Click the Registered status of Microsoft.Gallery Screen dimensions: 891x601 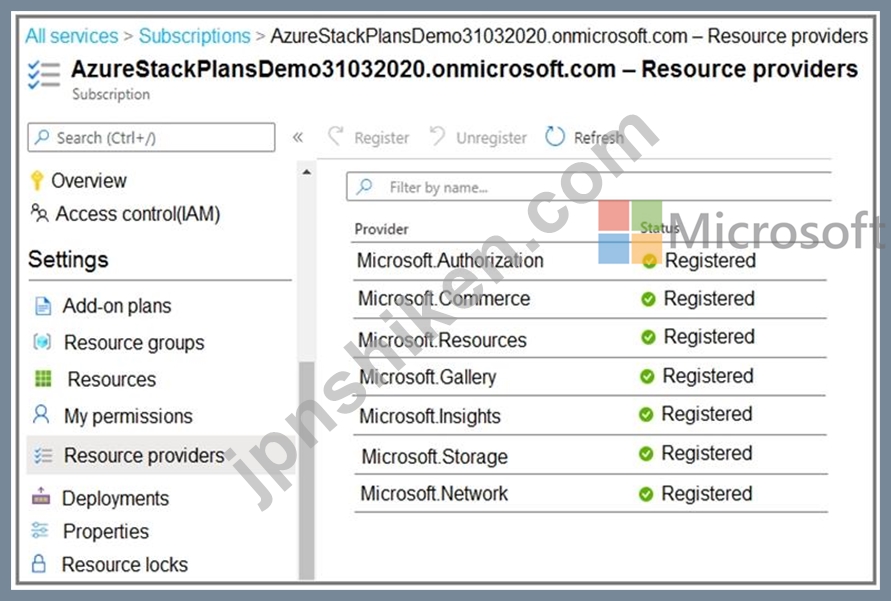pyautogui.click(x=708, y=376)
